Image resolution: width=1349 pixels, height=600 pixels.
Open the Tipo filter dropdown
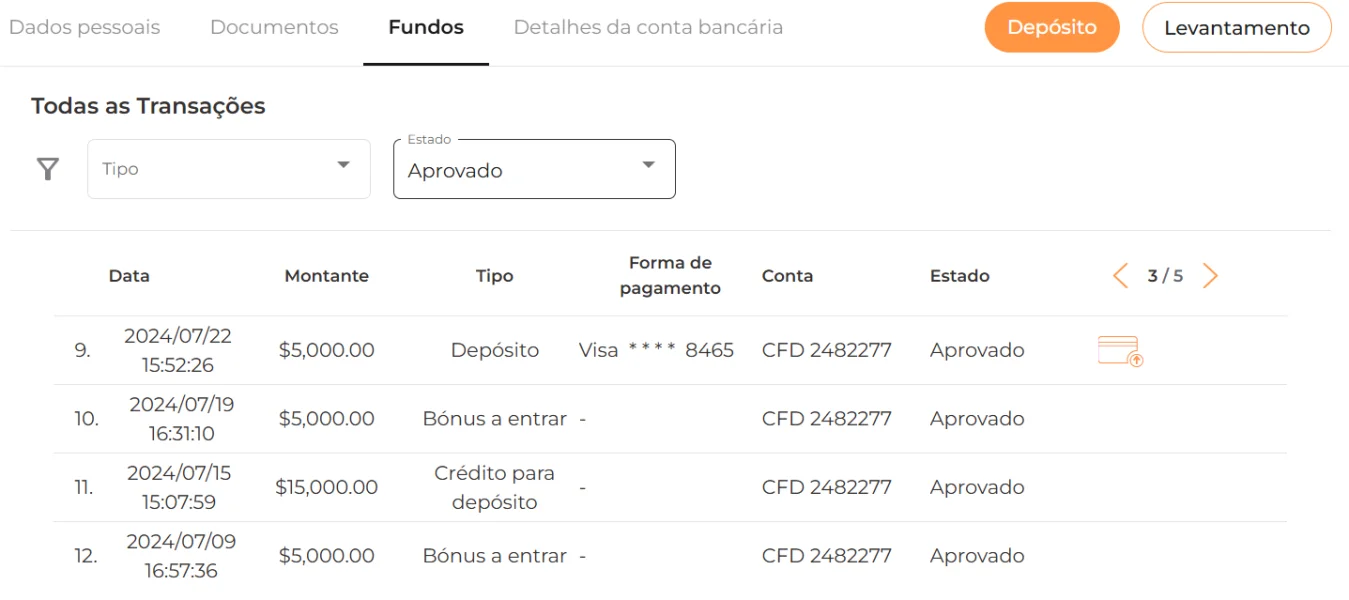tap(229, 169)
